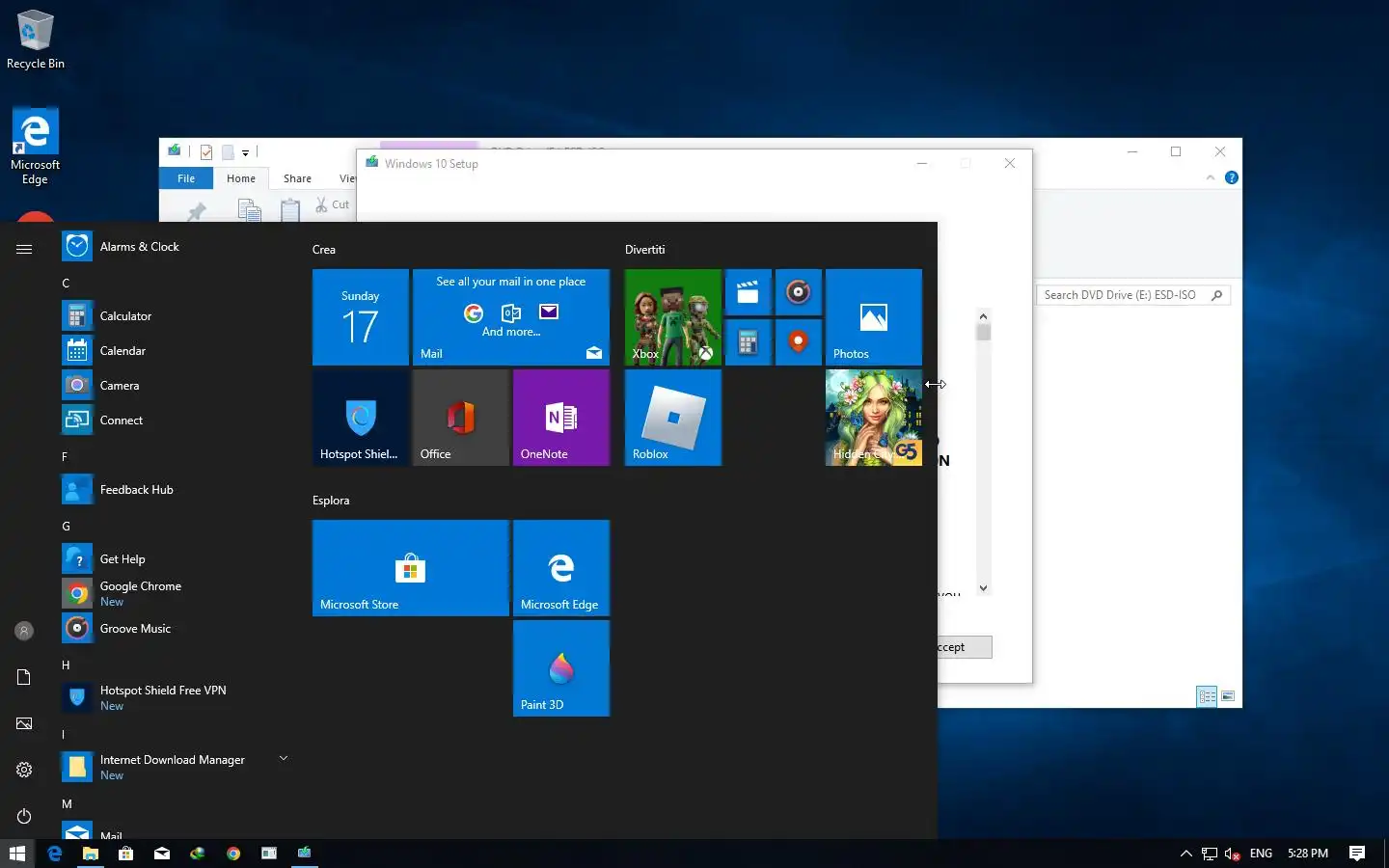Switch to Share tab in File Explorer

tap(297, 178)
